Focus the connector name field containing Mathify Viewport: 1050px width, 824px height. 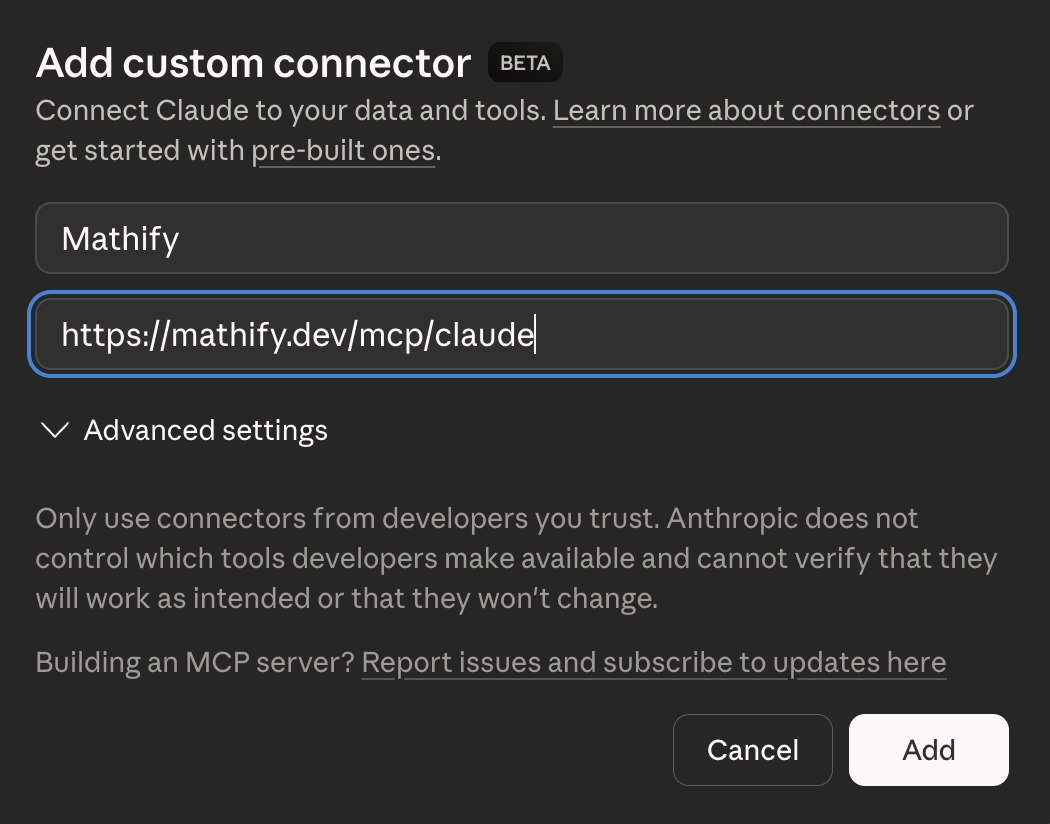(x=521, y=238)
